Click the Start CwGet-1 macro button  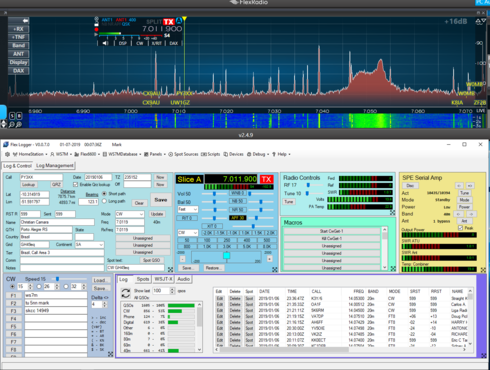tap(332, 231)
